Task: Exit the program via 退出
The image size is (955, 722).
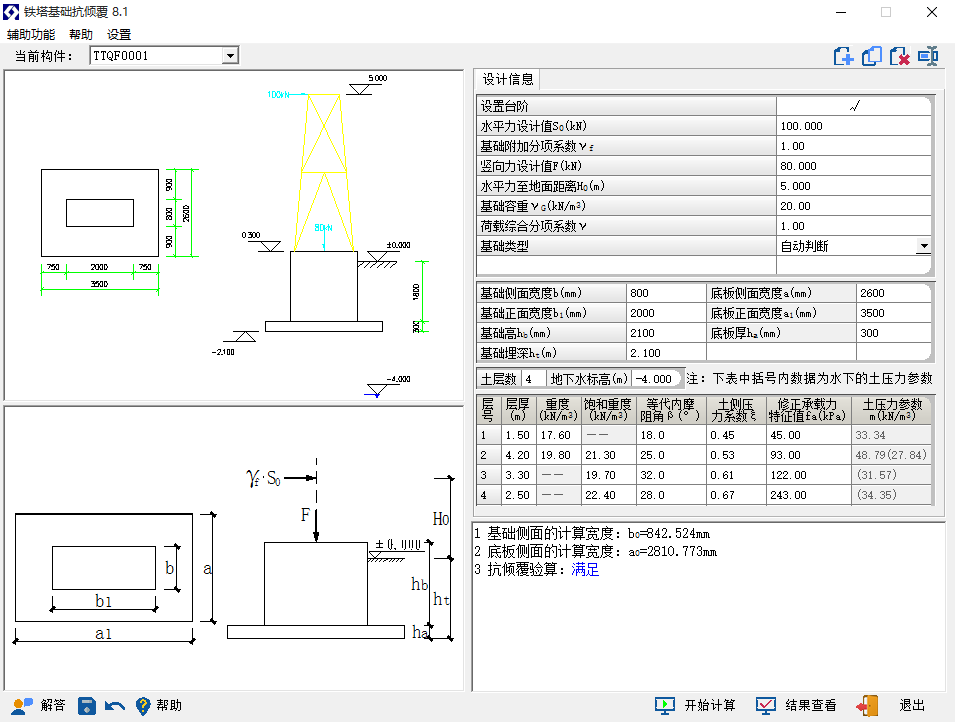Action: click(x=890, y=706)
